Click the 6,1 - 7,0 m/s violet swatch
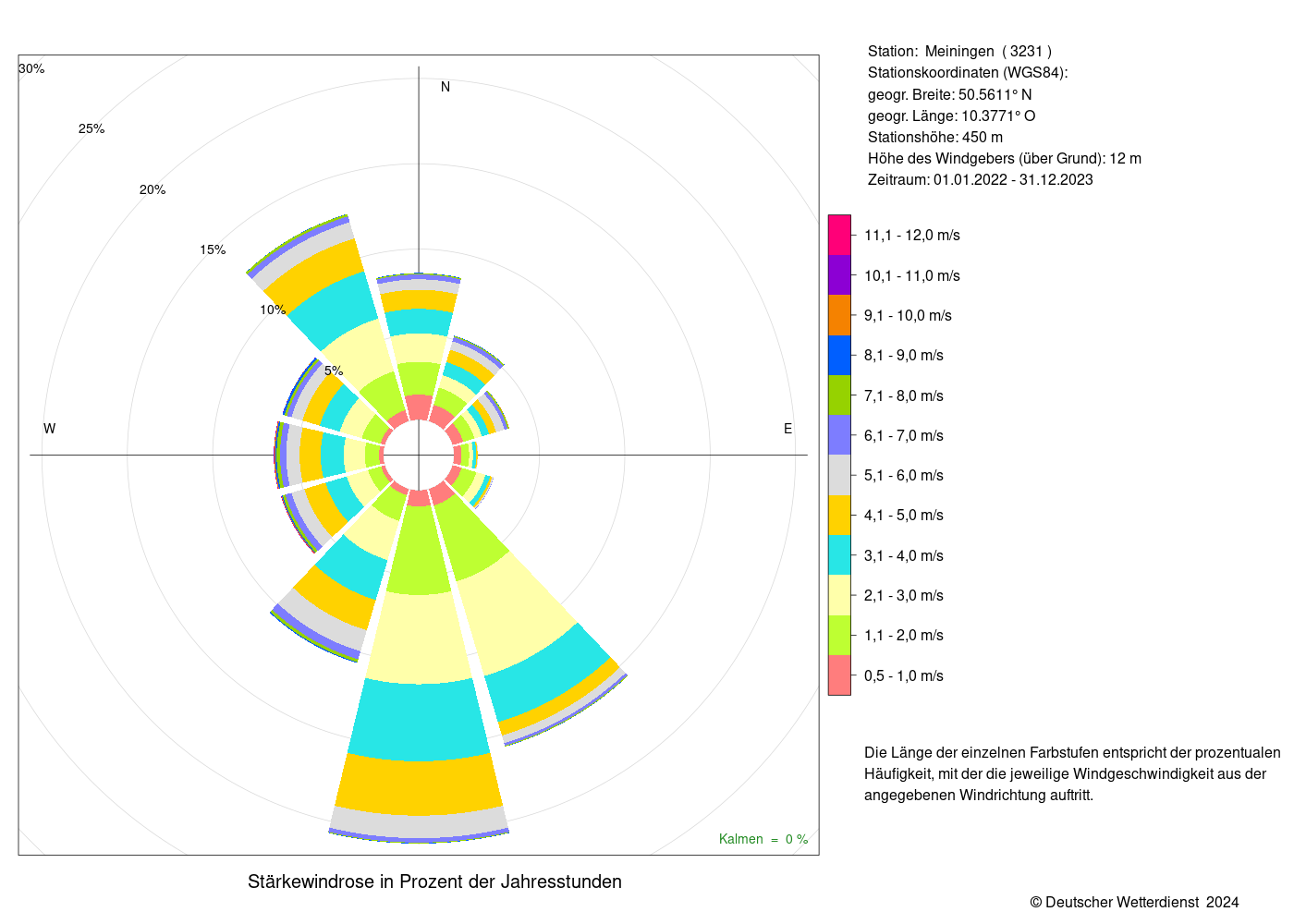Viewport: 1294px width, 924px height. pos(839,435)
